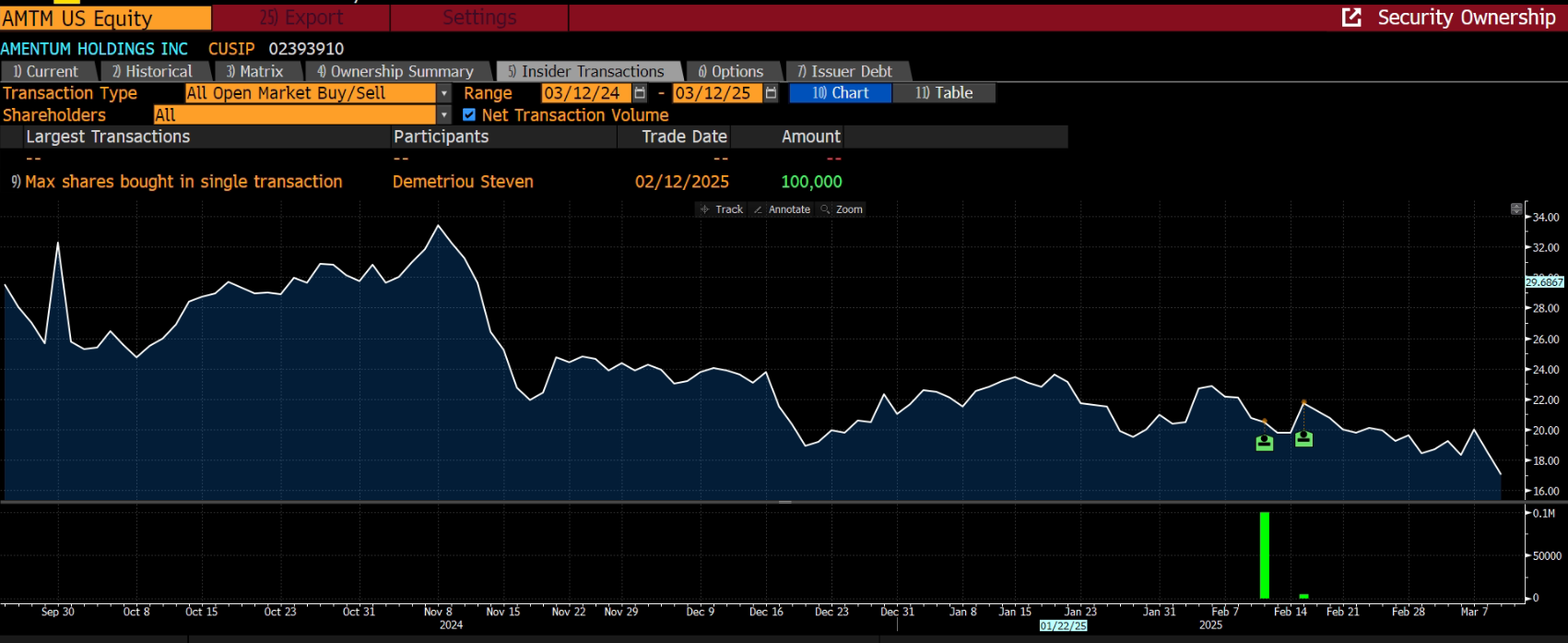Select the tall green volume bar
This screenshot has width=1568, height=643.
[x=1265, y=555]
